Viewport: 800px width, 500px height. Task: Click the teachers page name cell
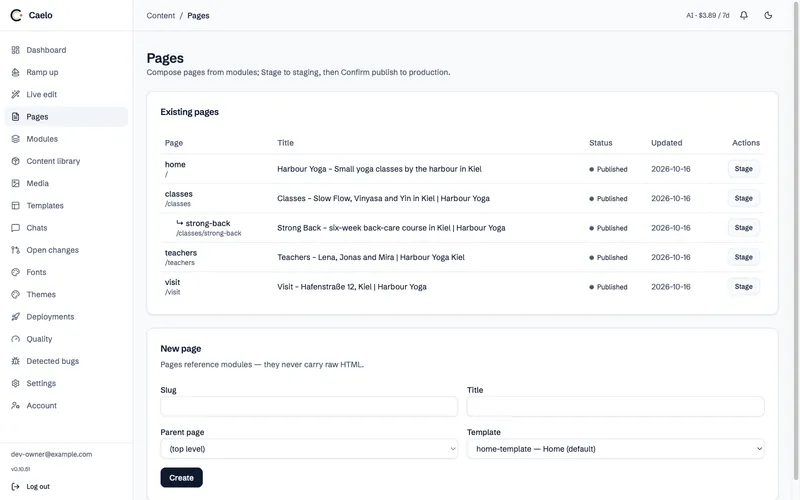click(181, 253)
